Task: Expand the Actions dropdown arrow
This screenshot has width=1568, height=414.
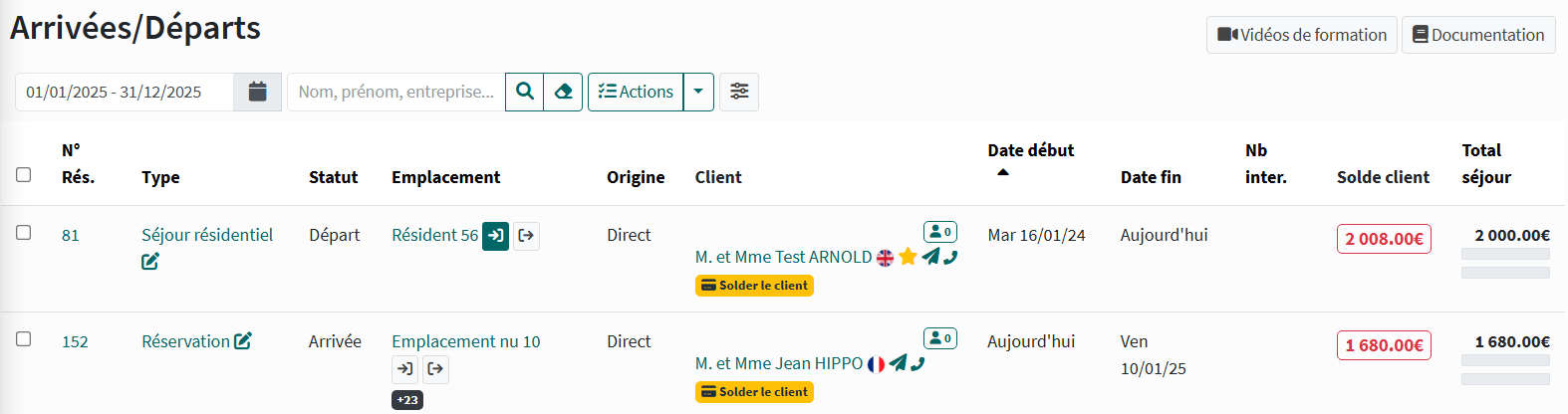Action: [x=698, y=92]
